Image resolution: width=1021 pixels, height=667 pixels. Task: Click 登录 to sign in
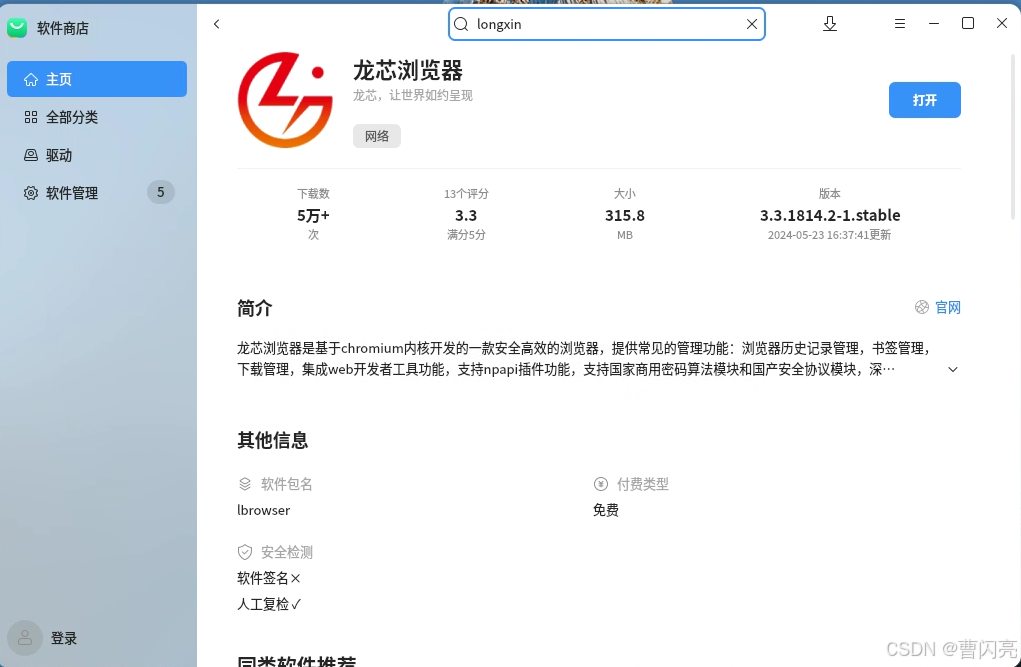click(64, 638)
